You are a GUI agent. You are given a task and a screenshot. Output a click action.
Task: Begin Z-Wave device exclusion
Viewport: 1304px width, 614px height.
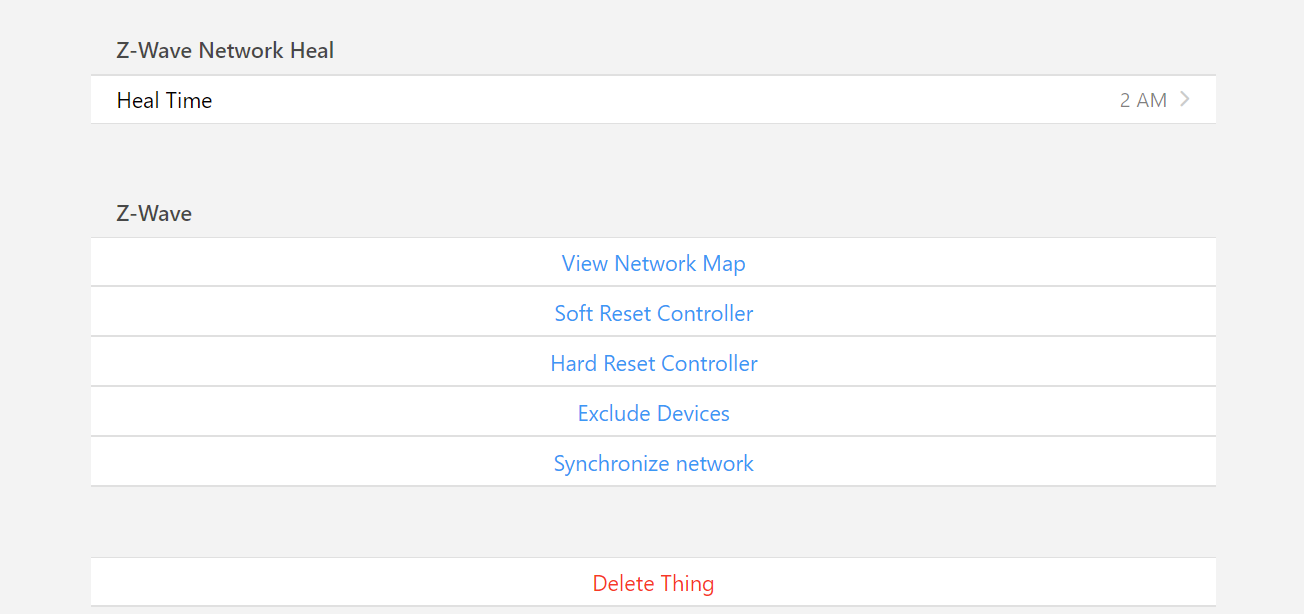(x=653, y=412)
